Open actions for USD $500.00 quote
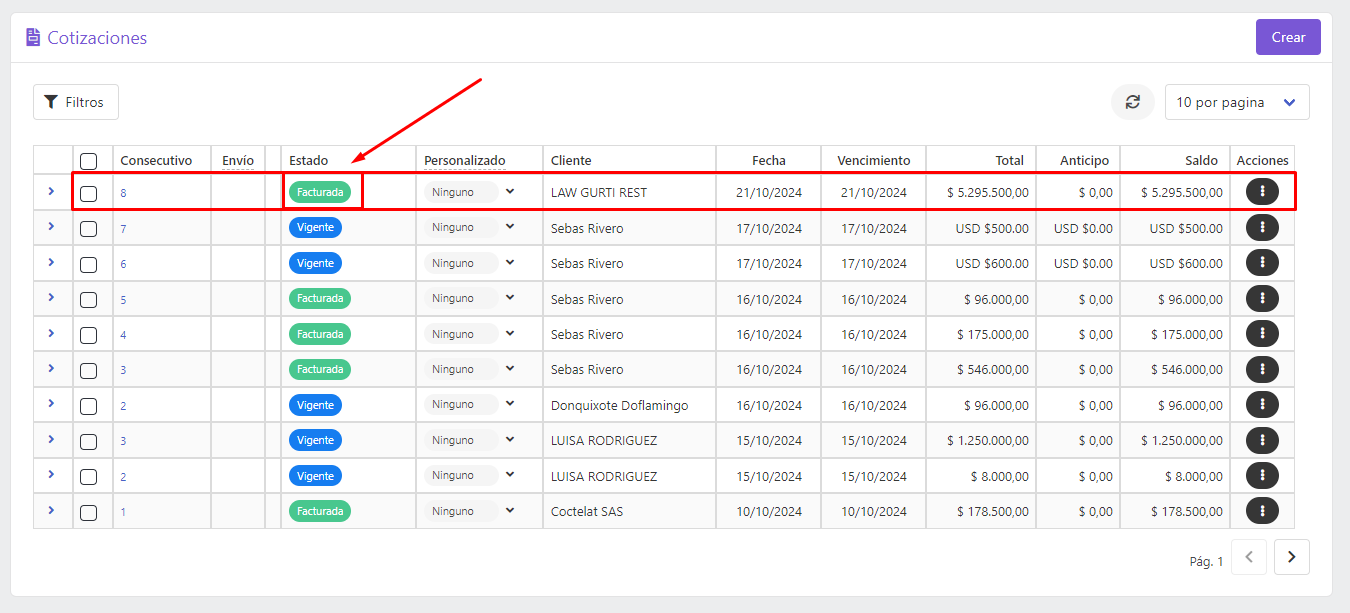Viewport: 1350px width, 613px height. coord(1262,228)
